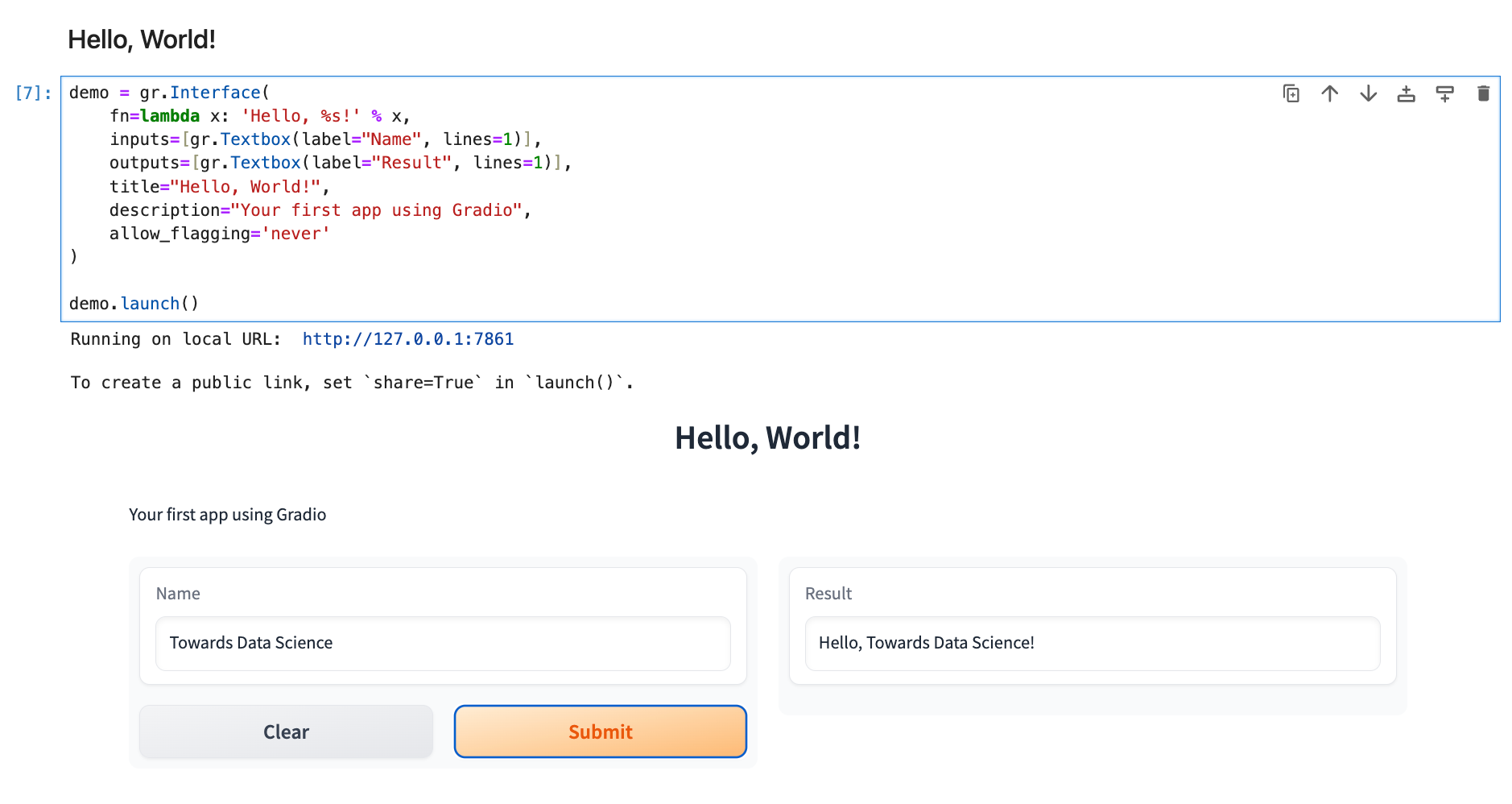This screenshot has height=804, width=1512.
Task: Click the 'Name' label text
Action: point(178,594)
